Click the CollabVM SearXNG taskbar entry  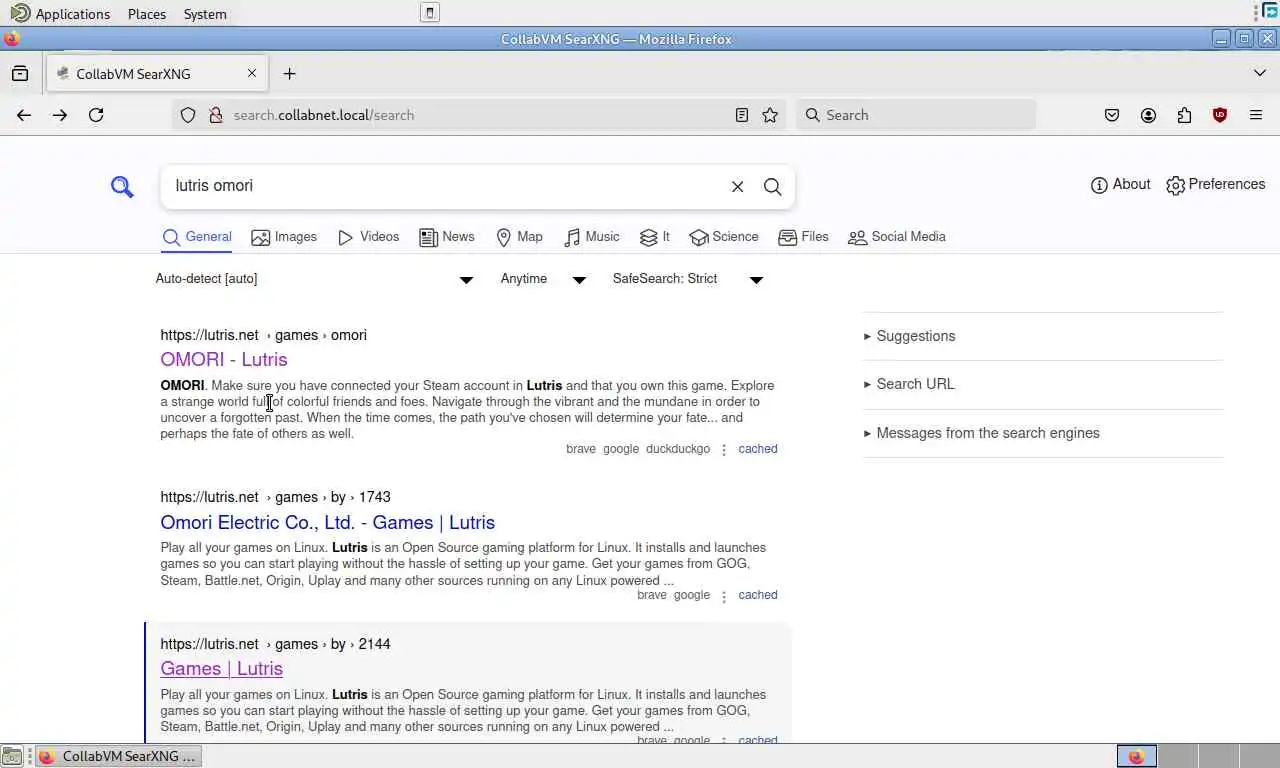tap(118, 756)
